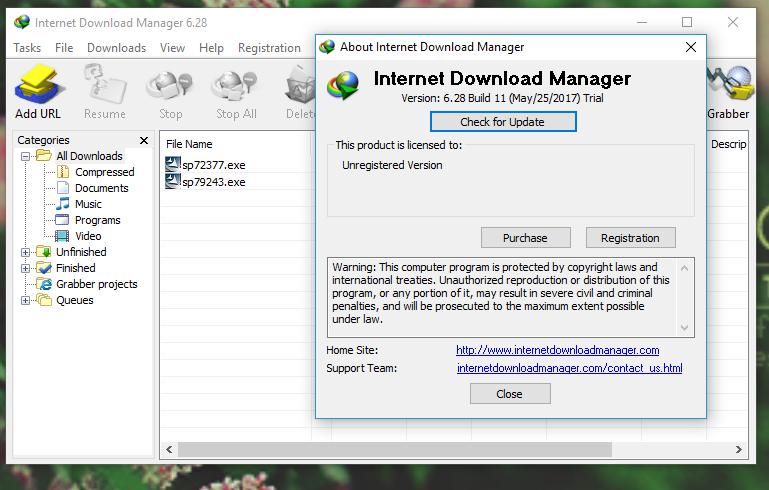Expand the Queues tree node
This screenshot has width=769, height=490.
pyautogui.click(x=26, y=300)
